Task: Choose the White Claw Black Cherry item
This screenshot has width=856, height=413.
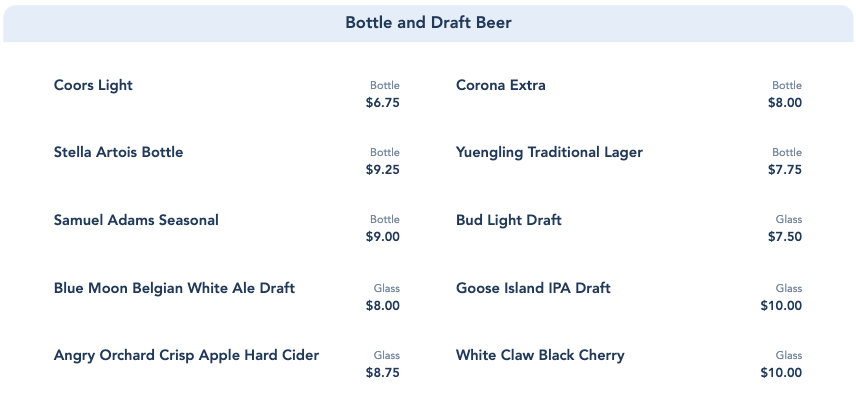Action: [x=540, y=356]
